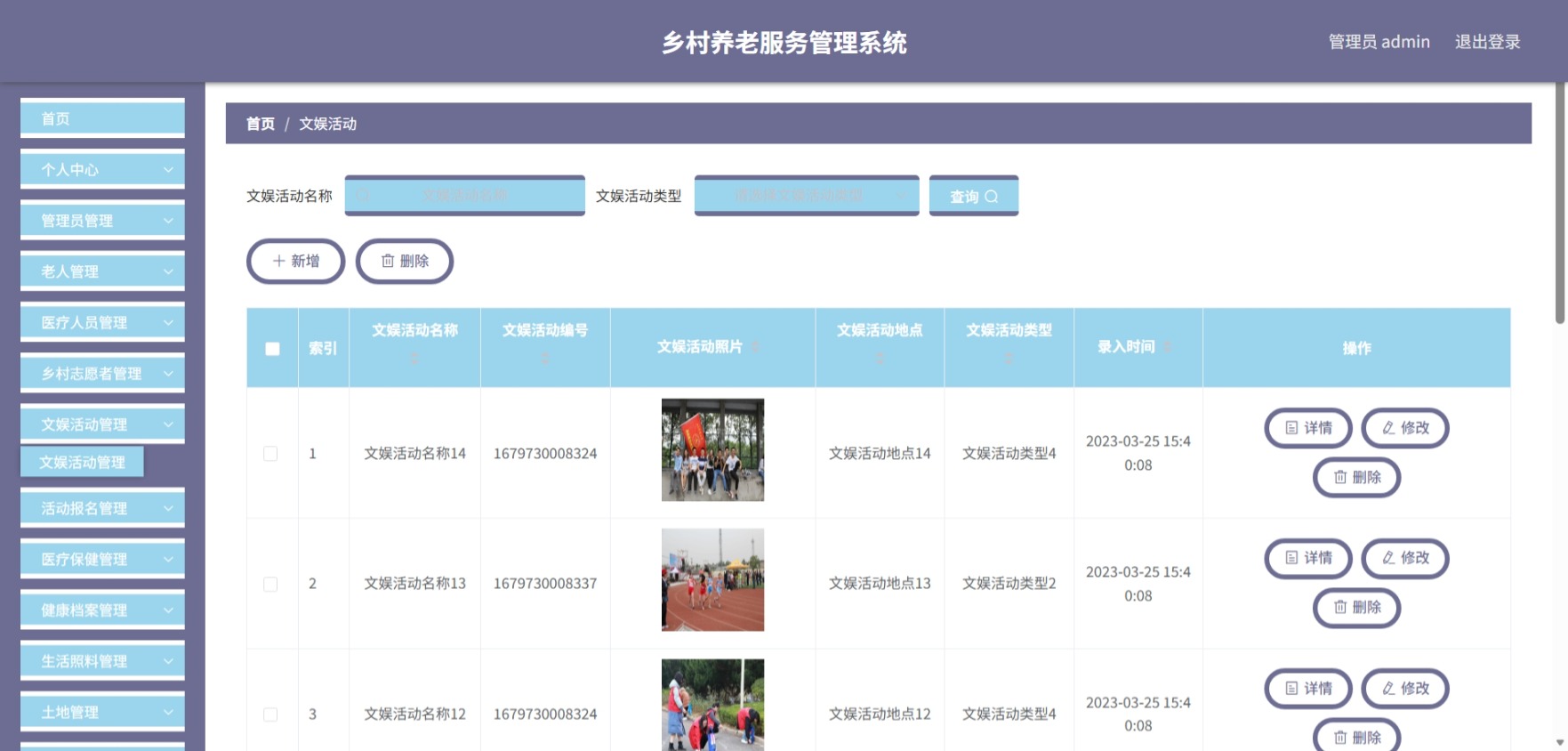Click the 文娱活动类型2 cell
This screenshot has width=1568, height=751.
(1009, 584)
